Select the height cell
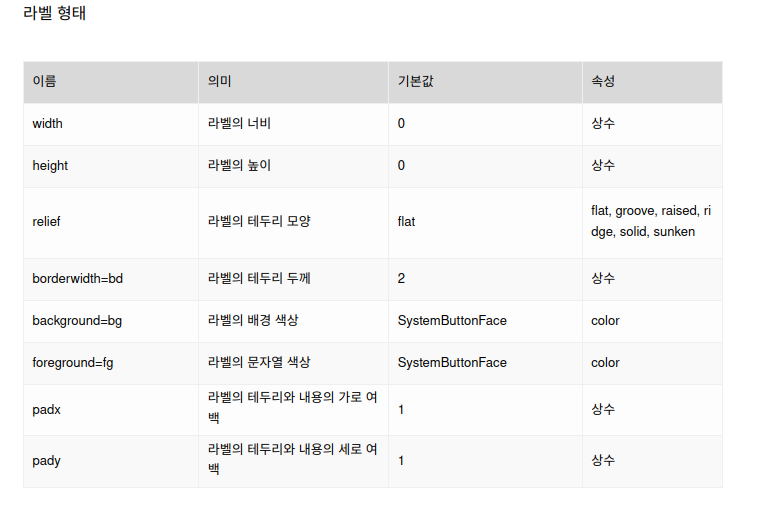This screenshot has width=769, height=508. pos(111,167)
